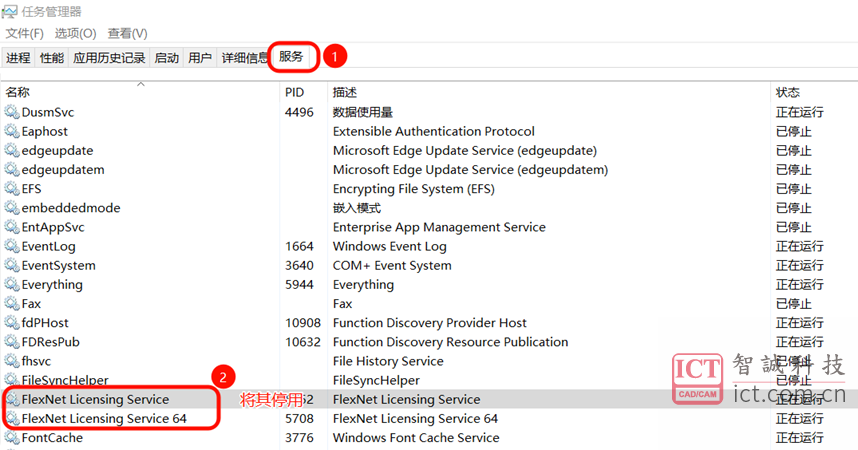The image size is (858, 450).
Task: Open the 查看(V) menu
Action: click(127, 34)
